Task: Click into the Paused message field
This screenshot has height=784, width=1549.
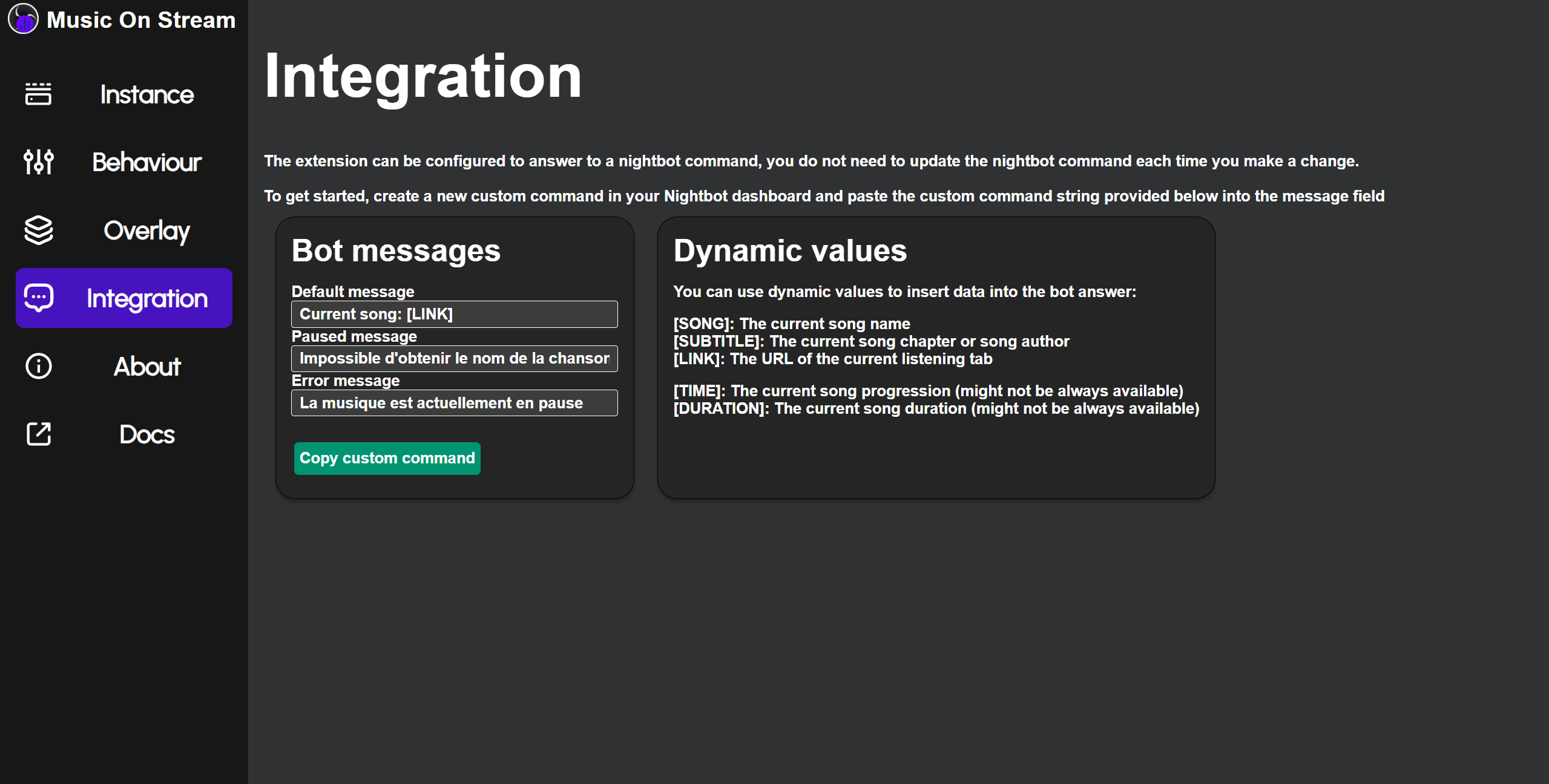Action: (x=454, y=359)
